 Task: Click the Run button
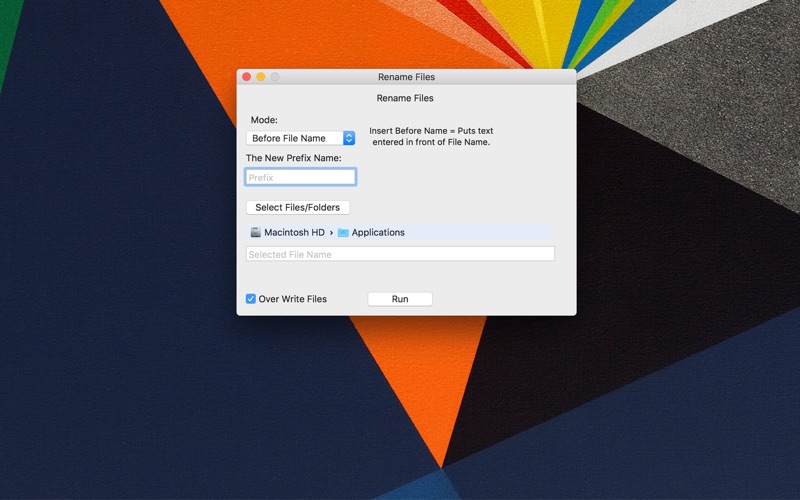click(x=400, y=299)
